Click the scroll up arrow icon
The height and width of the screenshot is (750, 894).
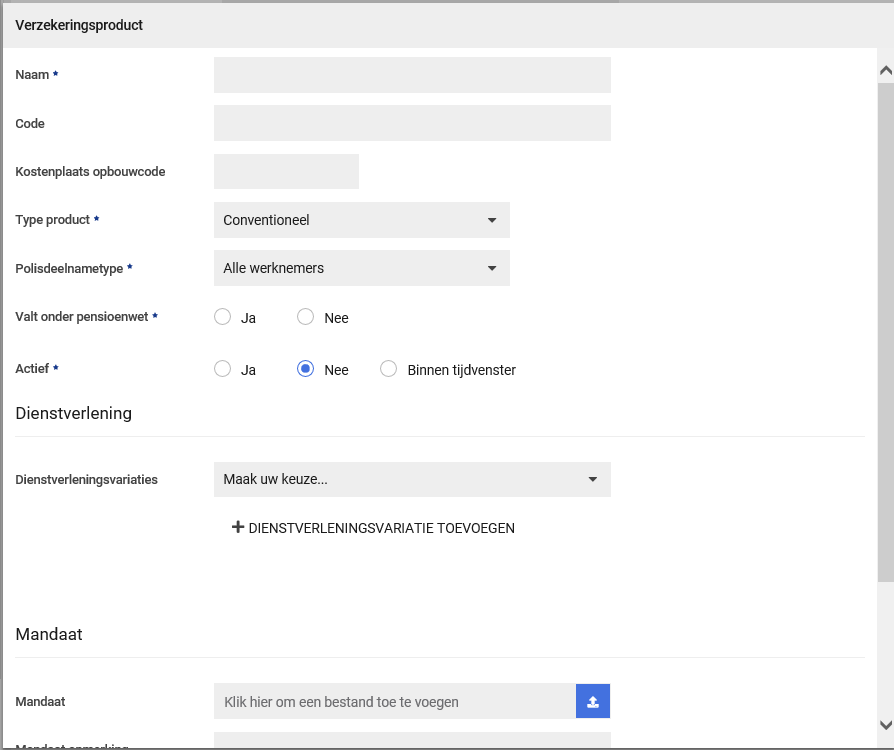point(885,71)
